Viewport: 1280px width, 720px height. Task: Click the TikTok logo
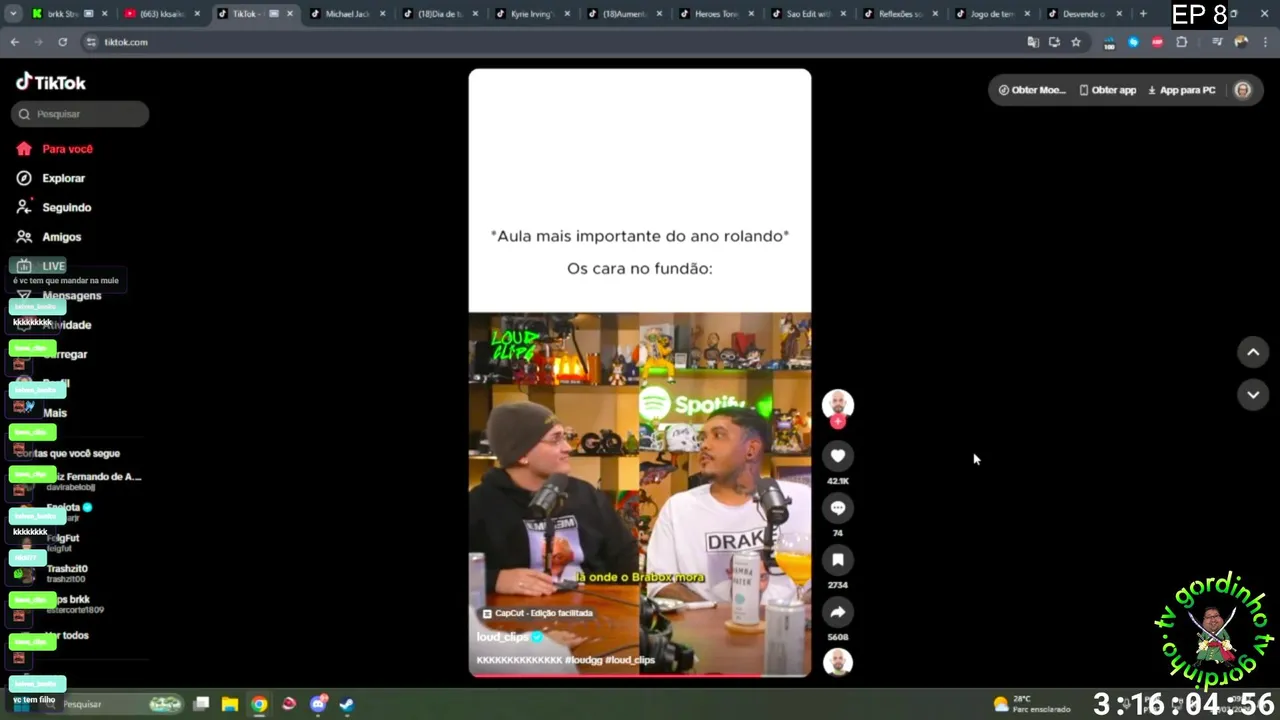click(x=51, y=82)
